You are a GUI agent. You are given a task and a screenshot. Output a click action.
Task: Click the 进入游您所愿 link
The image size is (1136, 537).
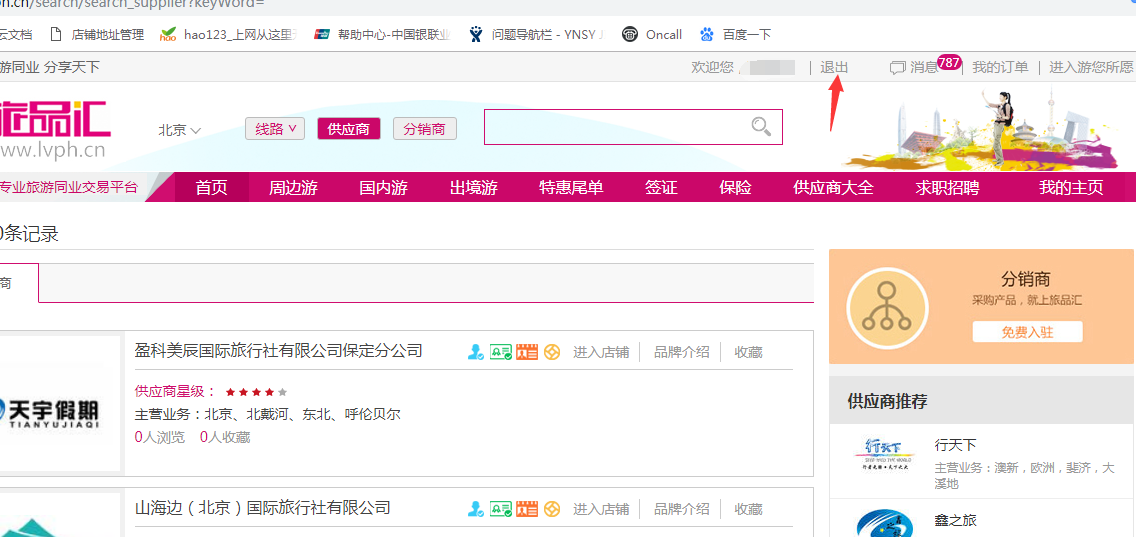pos(1092,67)
